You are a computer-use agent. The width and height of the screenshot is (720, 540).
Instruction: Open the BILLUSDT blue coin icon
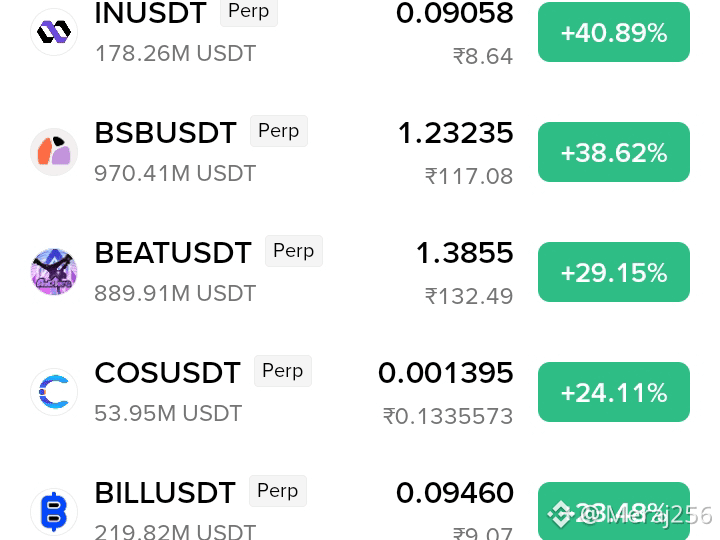pos(54,512)
